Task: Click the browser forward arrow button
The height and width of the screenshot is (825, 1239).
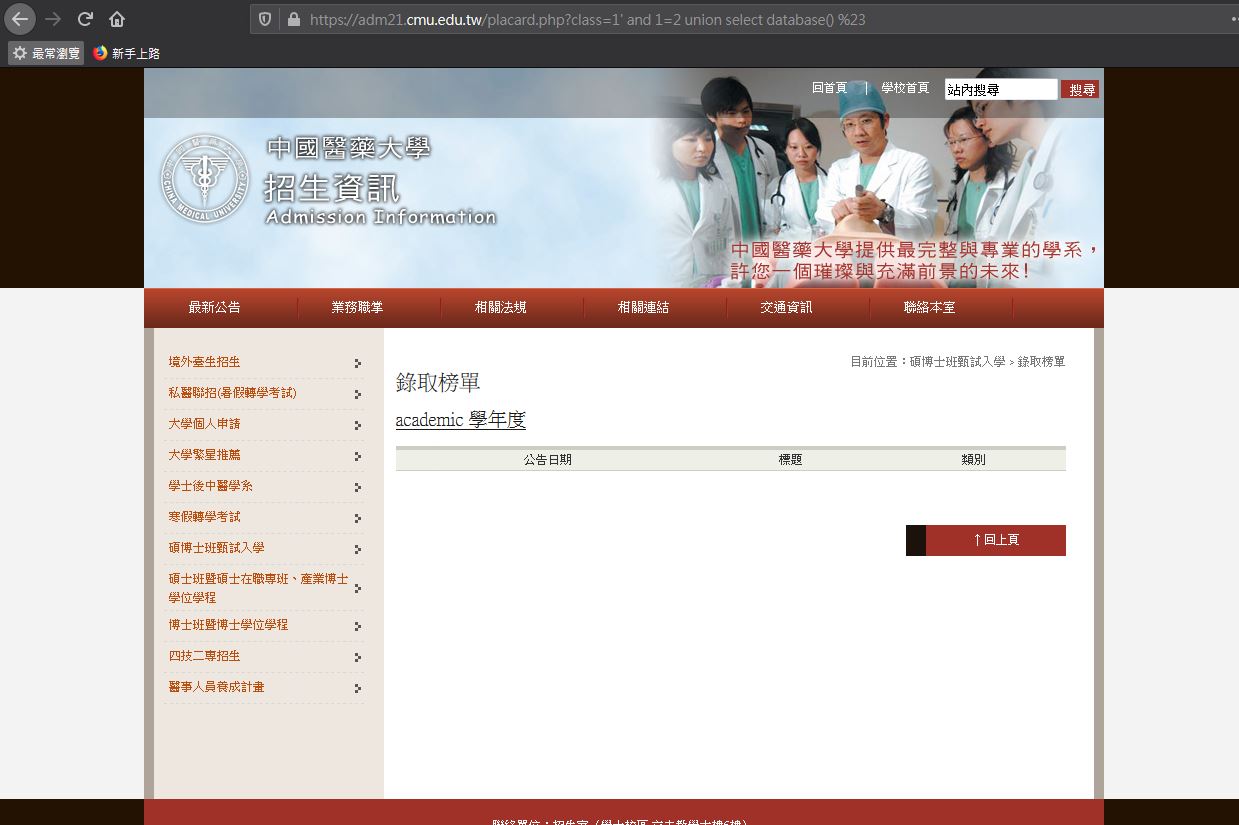Action: tap(53, 19)
